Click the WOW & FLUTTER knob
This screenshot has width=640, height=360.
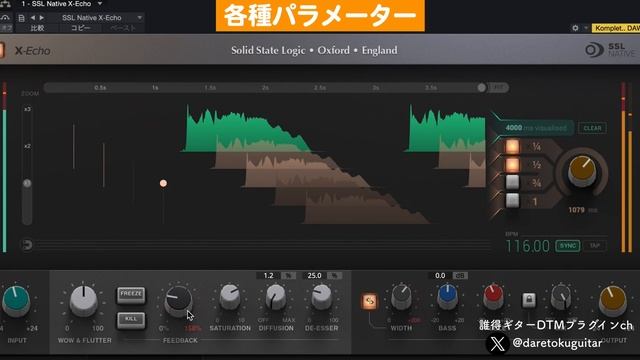(84, 301)
